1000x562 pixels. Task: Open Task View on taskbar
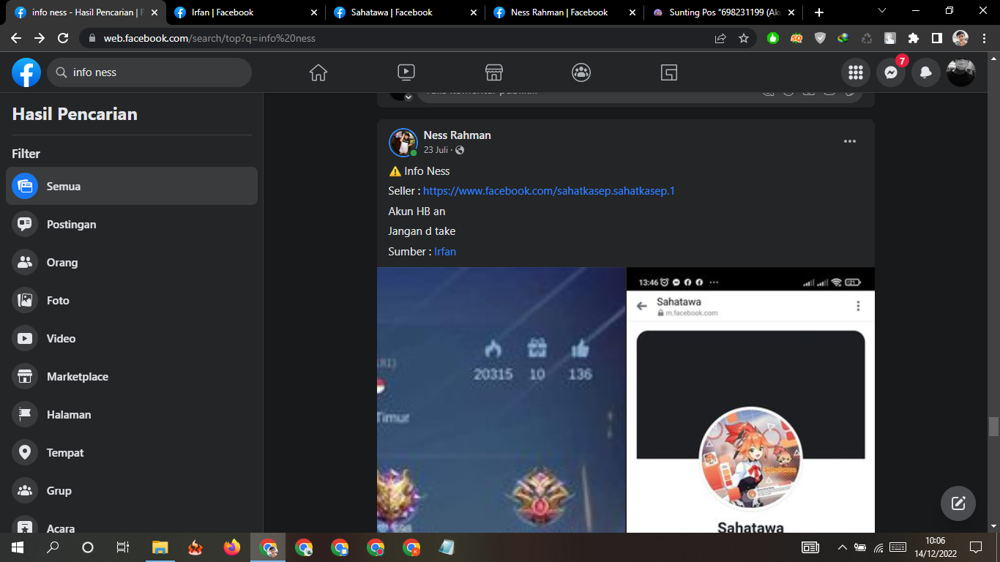pos(122,547)
